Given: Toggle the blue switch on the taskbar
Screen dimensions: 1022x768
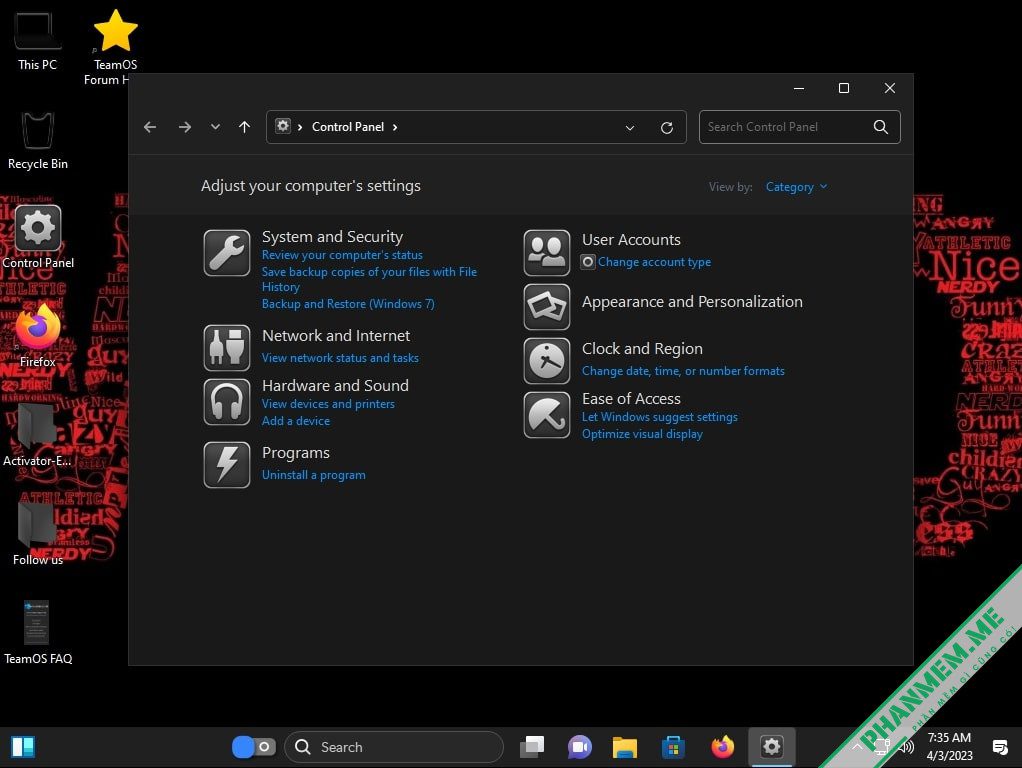Looking at the screenshot, I should click(x=254, y=747).
